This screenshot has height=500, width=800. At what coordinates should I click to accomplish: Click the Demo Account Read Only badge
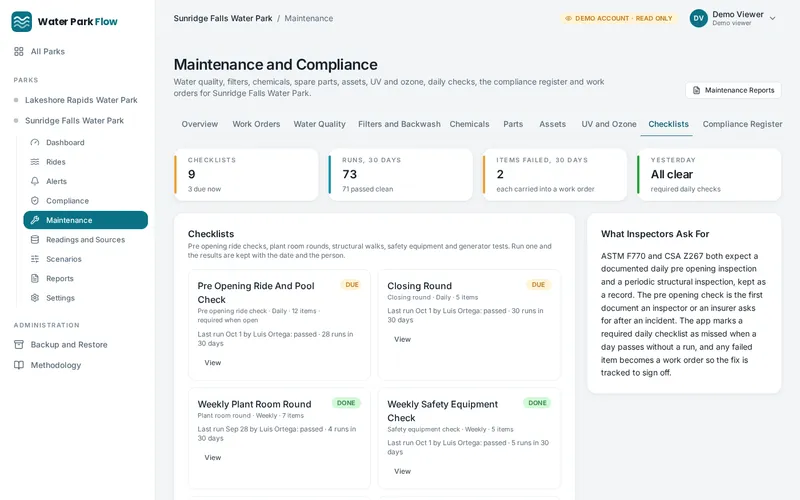(618, 18)
